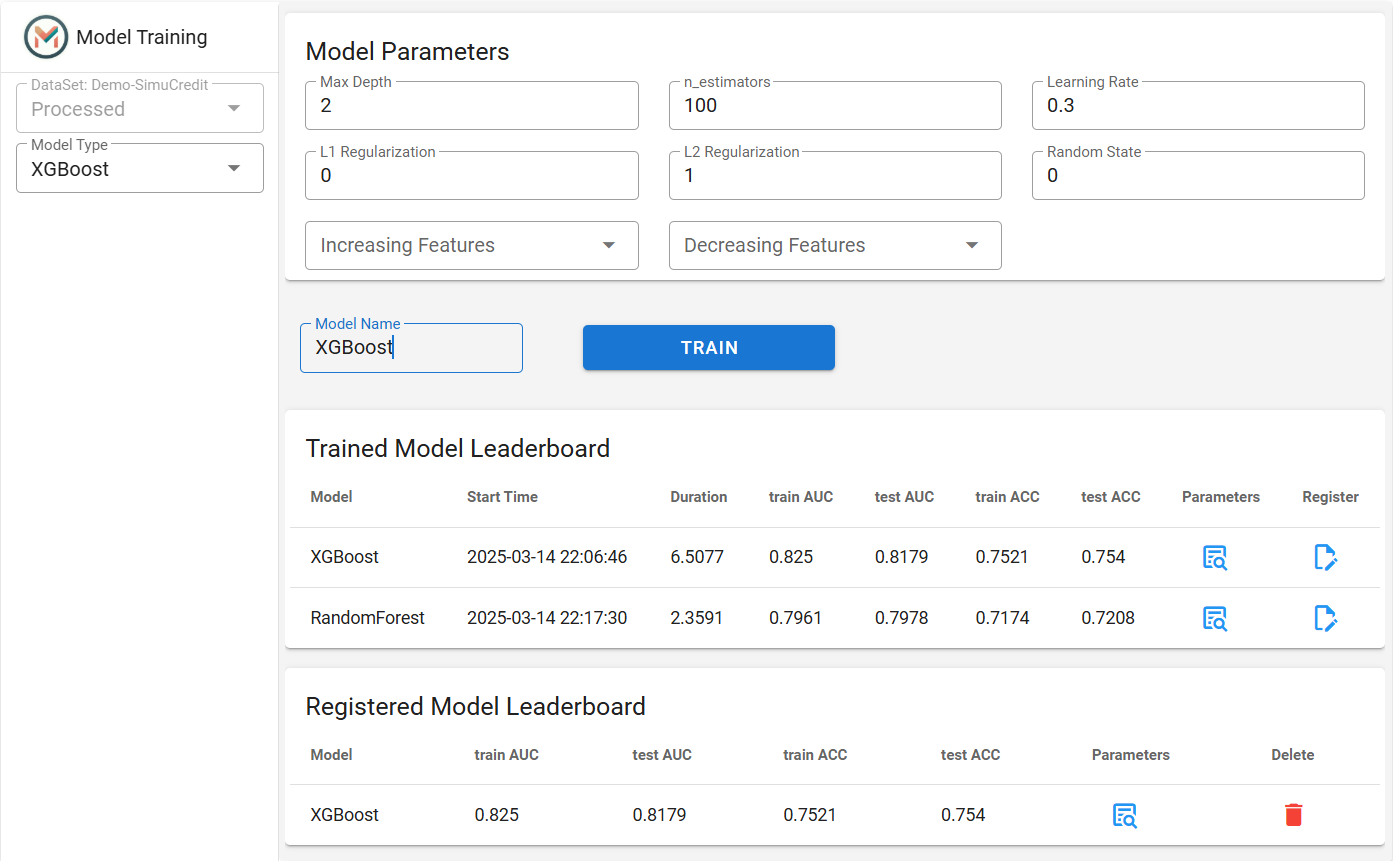Click the Model Training logo icon
The image size is (1396, 861).
tap(46, 38)
